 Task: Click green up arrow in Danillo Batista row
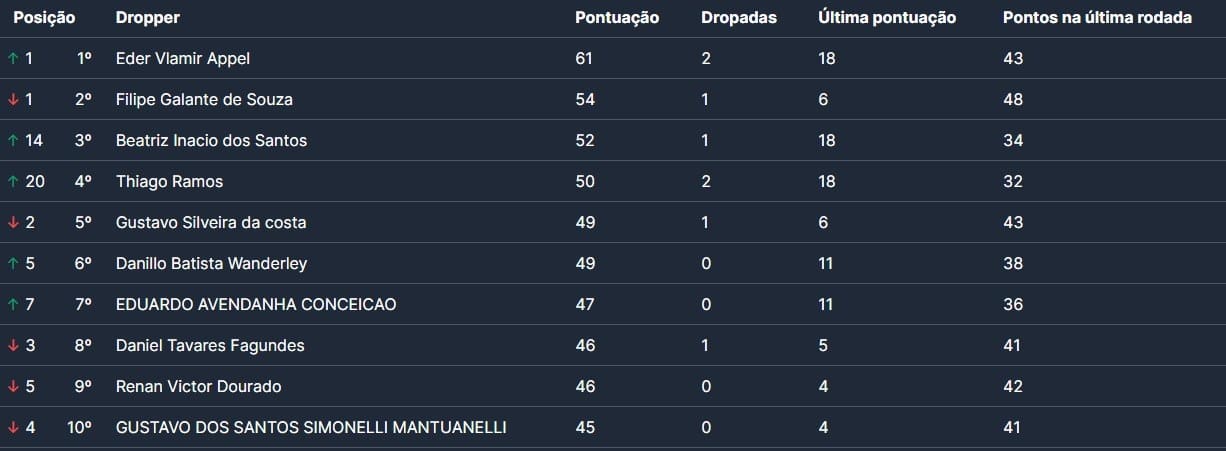(13, 264)
